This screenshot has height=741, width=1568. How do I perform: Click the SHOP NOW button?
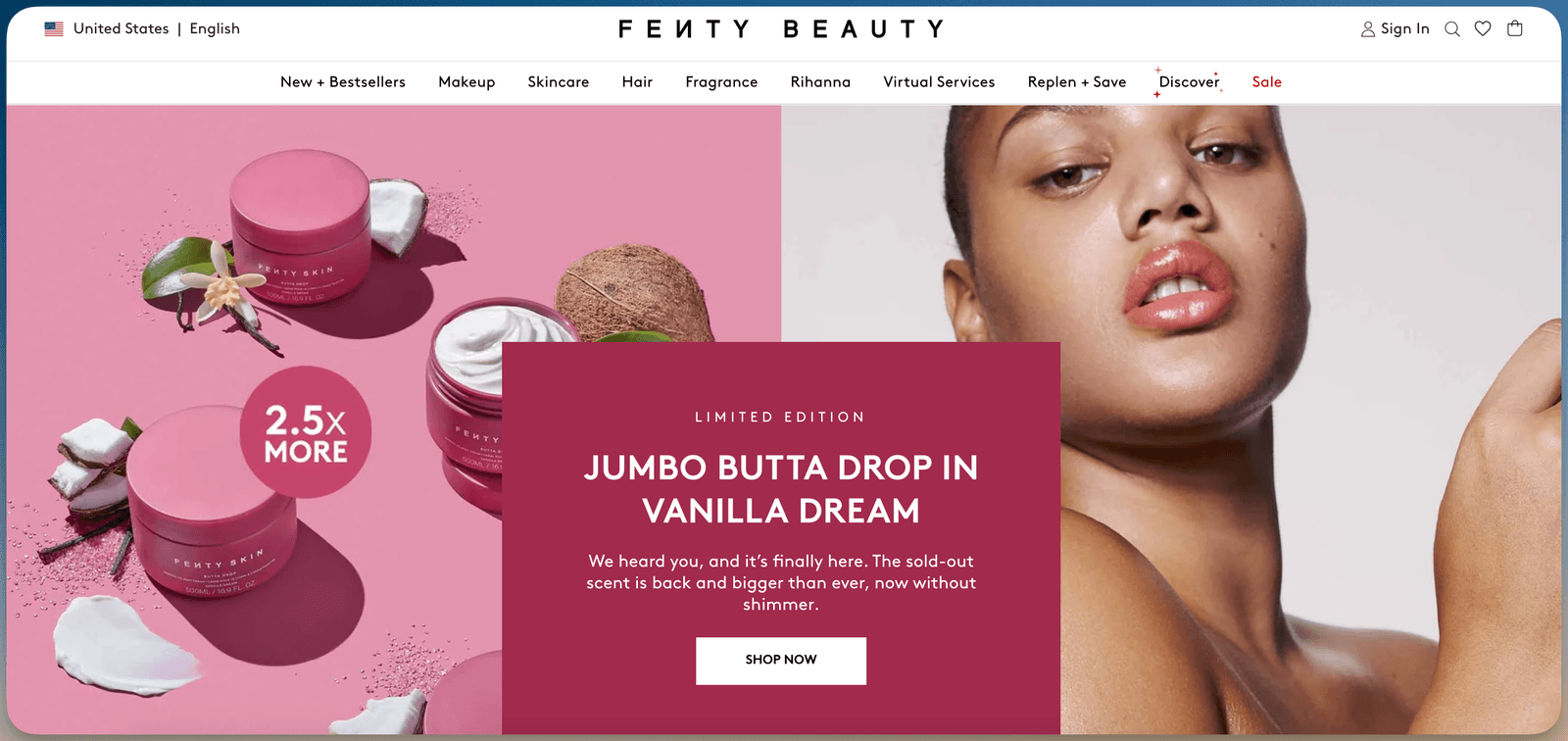pyautogui.click(x=781, y=661)
